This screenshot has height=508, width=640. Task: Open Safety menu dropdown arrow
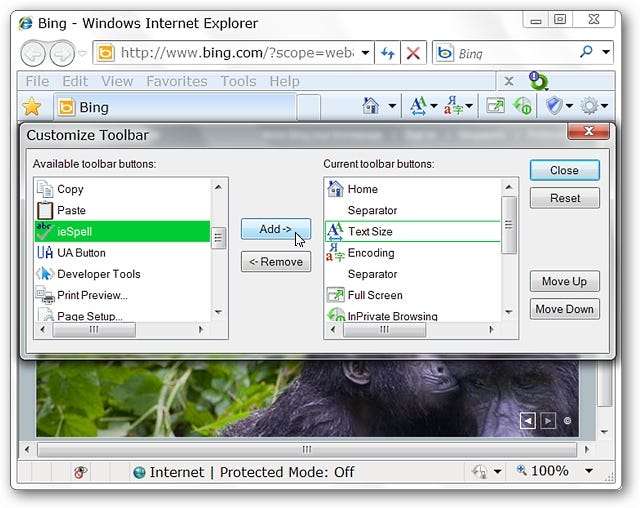[569, 106]
